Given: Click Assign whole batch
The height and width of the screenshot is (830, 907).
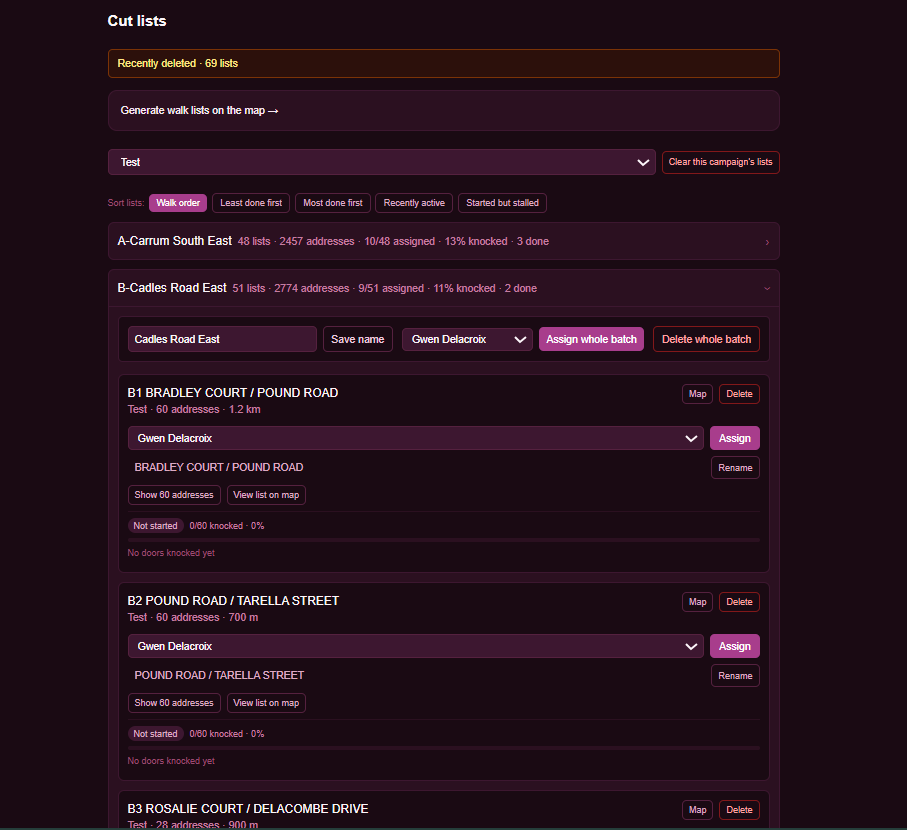Looking at the screenshot, I should click(x=591, y=339).
